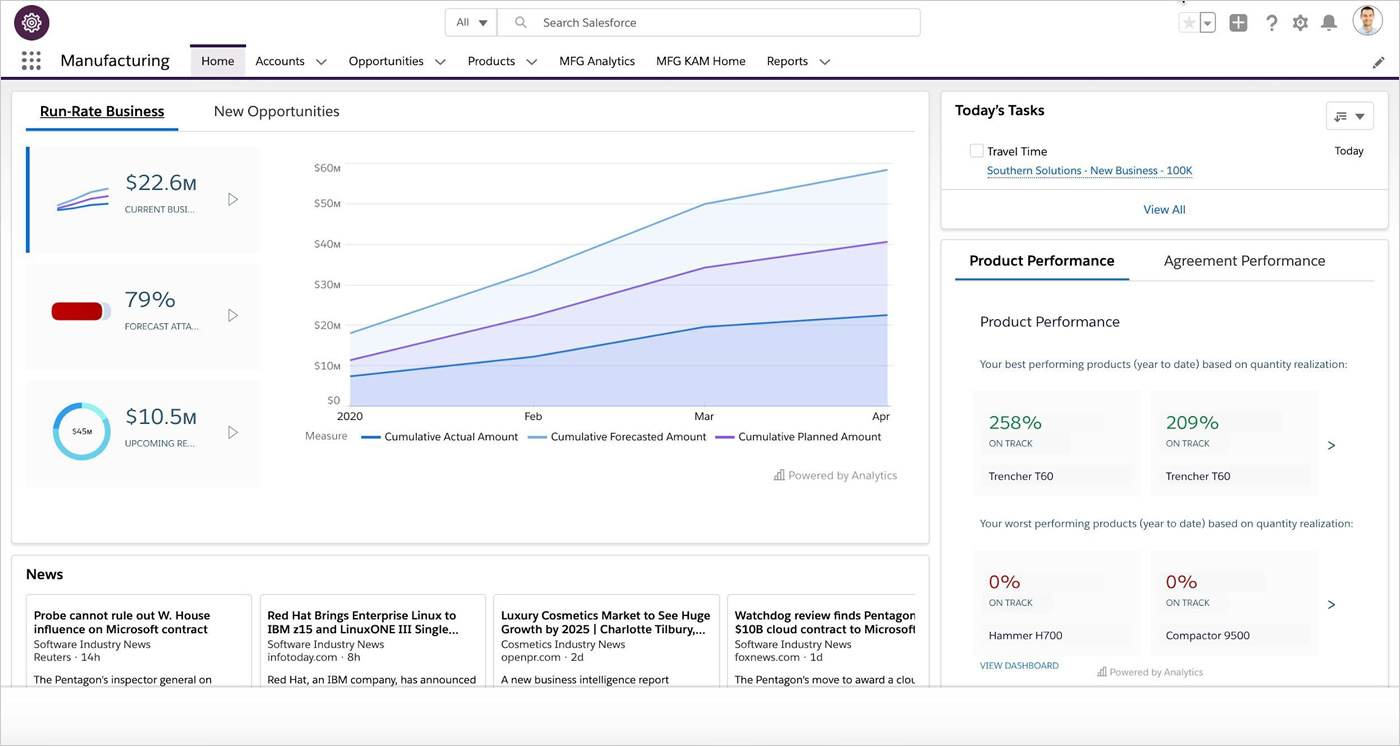Open Southern Solutions - New Business - 100K link
This screenshot has height=747, width=1400.
(1089, 171)
